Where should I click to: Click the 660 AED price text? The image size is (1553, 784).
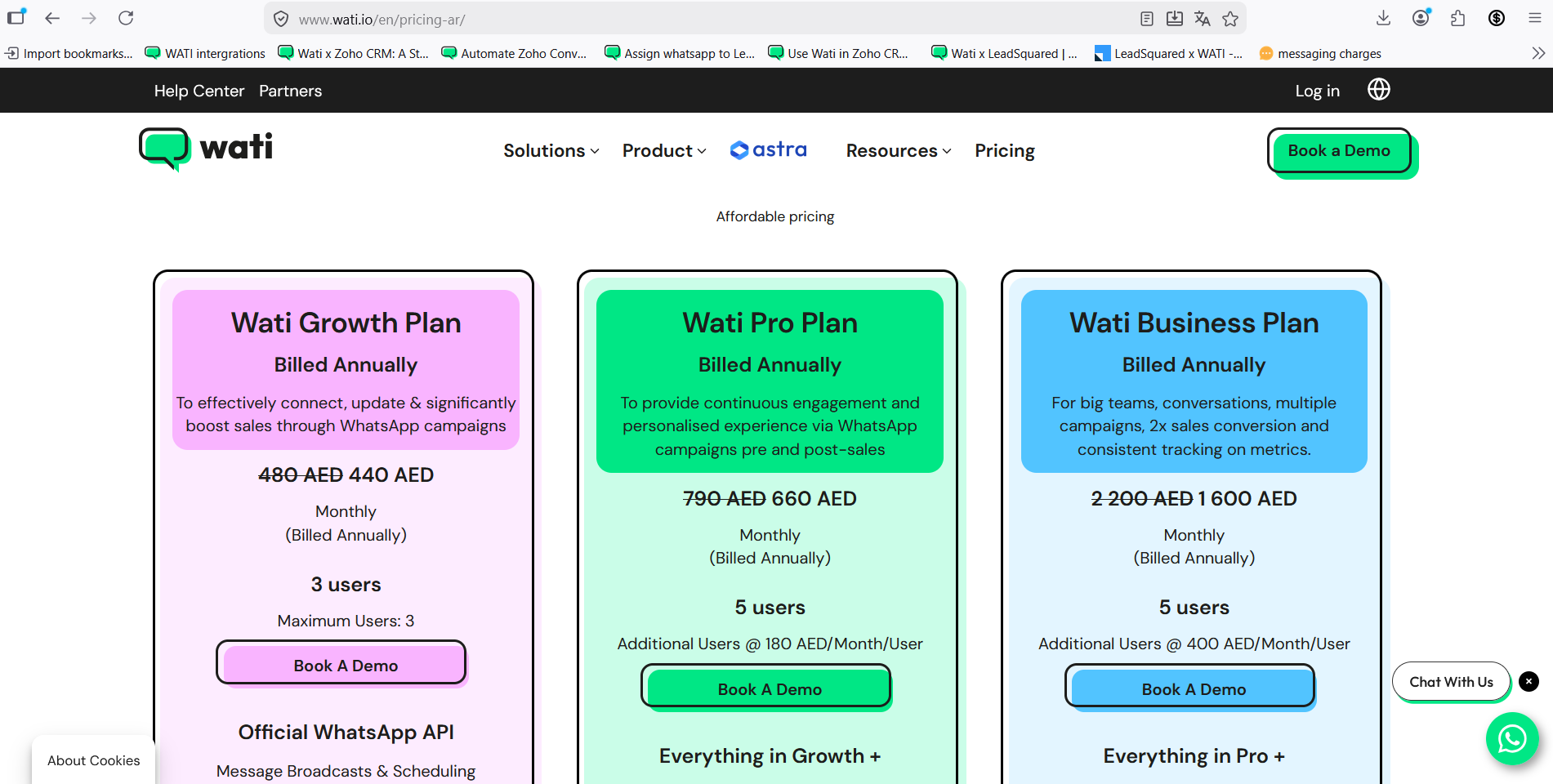coord(814,498)
